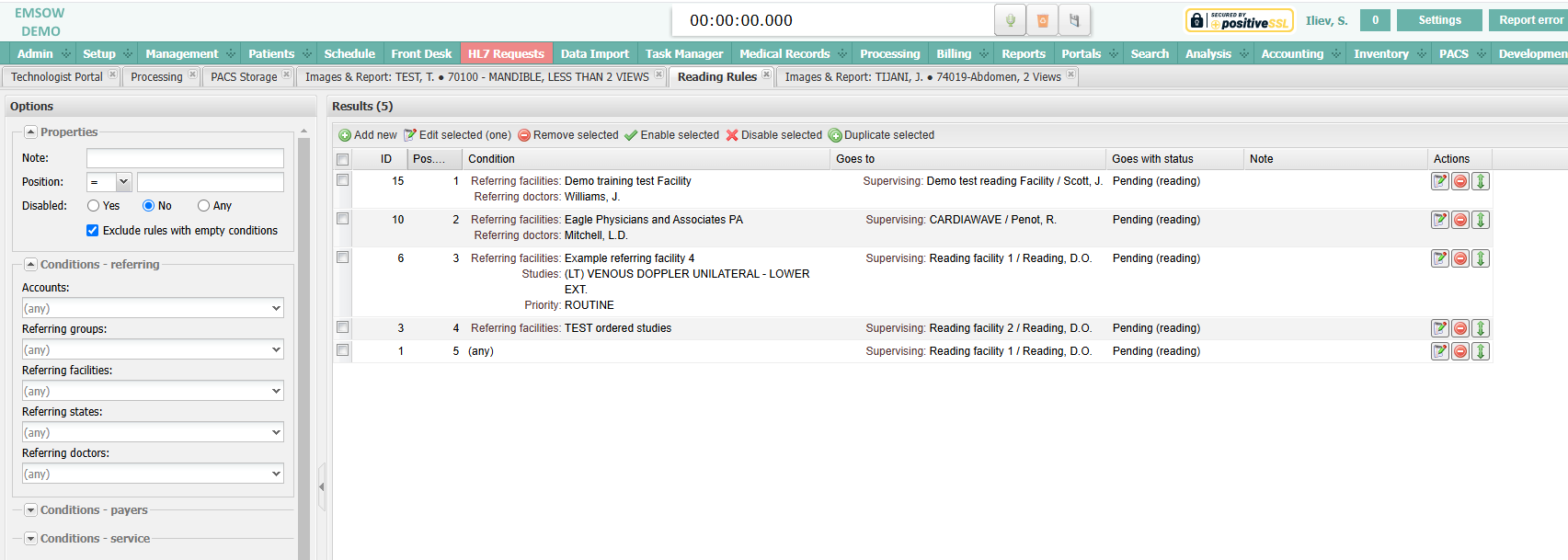Image resolution: width=1568 pixels, height=560 pixels.
Task: Expand the Conditions - payers section
Action: 30,510
